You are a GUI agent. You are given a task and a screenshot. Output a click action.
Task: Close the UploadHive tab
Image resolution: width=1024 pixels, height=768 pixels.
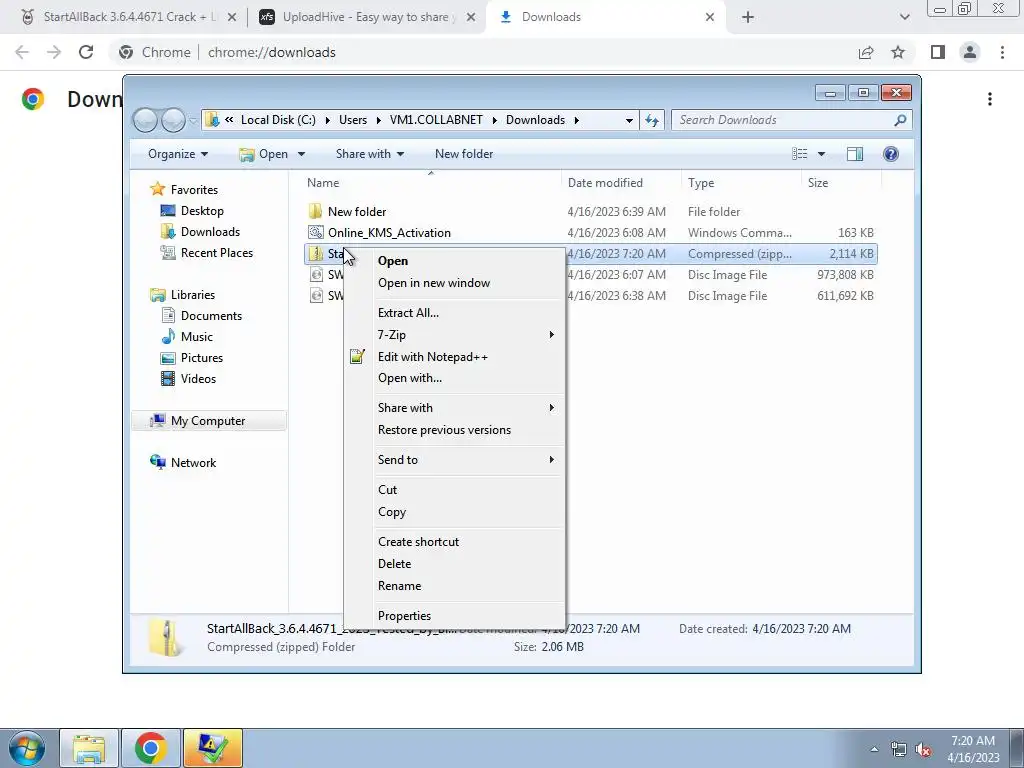point(470,18)
